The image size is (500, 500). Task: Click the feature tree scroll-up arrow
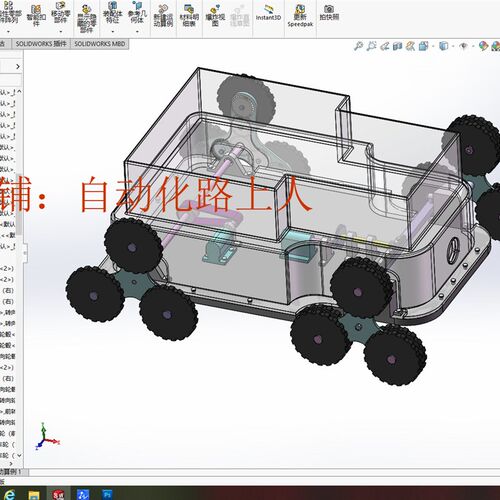pos(19,91)
